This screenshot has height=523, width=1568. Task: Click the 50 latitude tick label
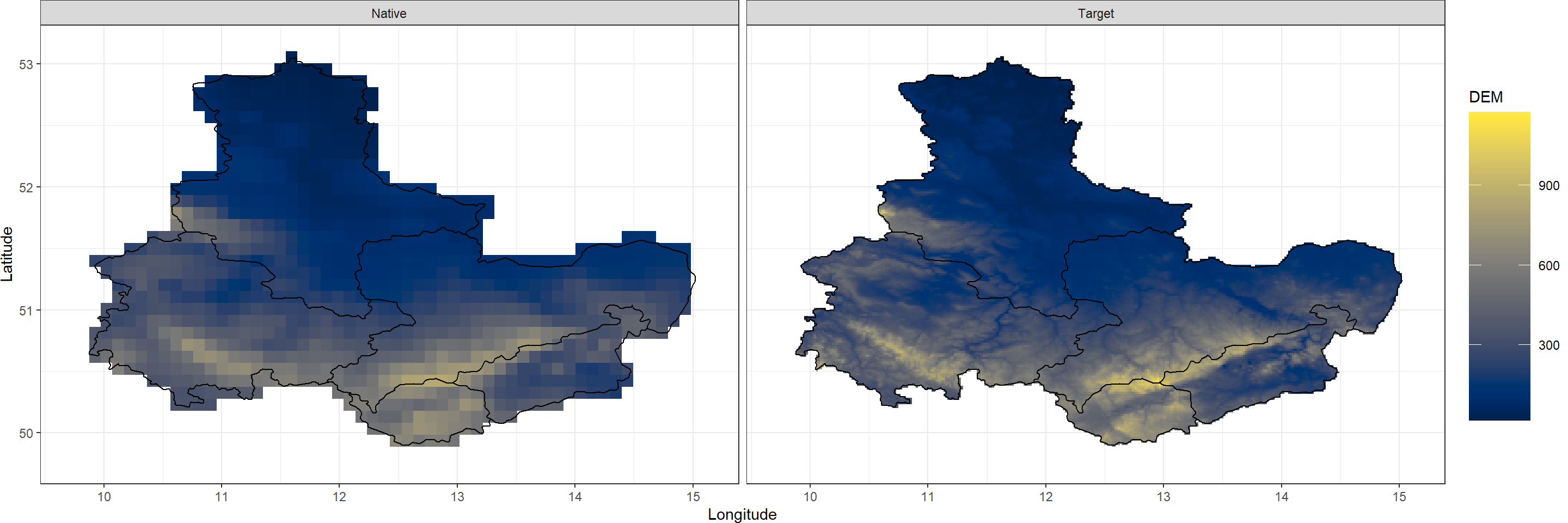(26, 434)
